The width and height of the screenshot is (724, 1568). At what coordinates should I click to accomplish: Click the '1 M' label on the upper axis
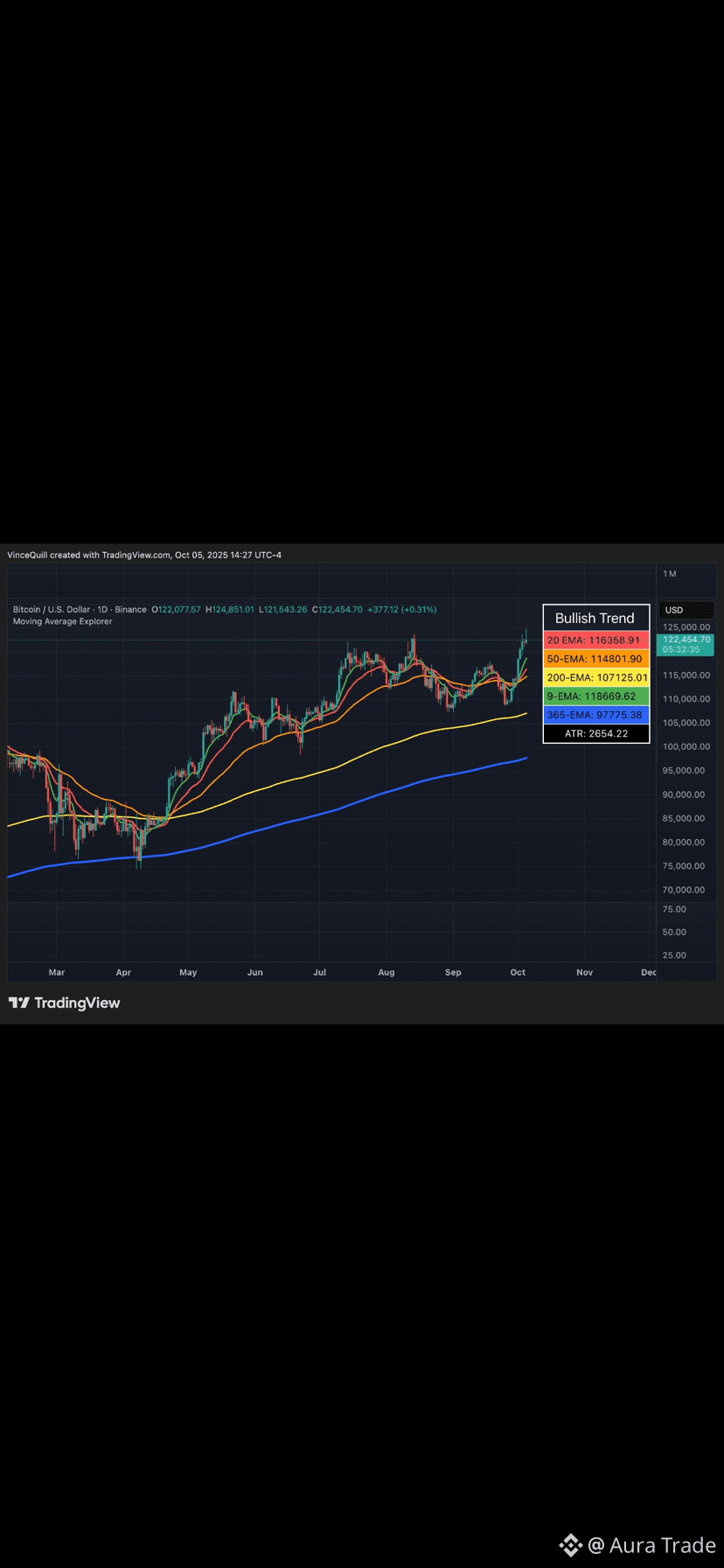[x=670, y=574]
